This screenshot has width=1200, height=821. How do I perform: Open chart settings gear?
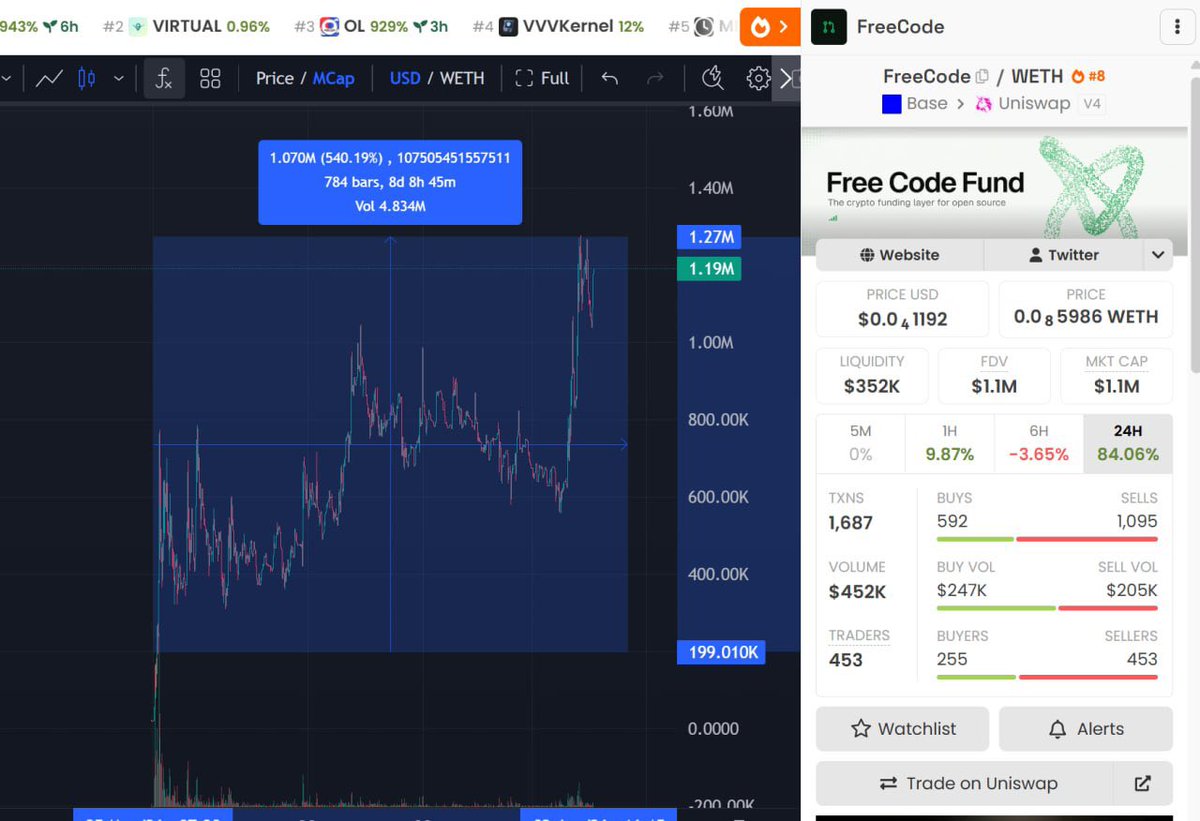coord(758,78)
